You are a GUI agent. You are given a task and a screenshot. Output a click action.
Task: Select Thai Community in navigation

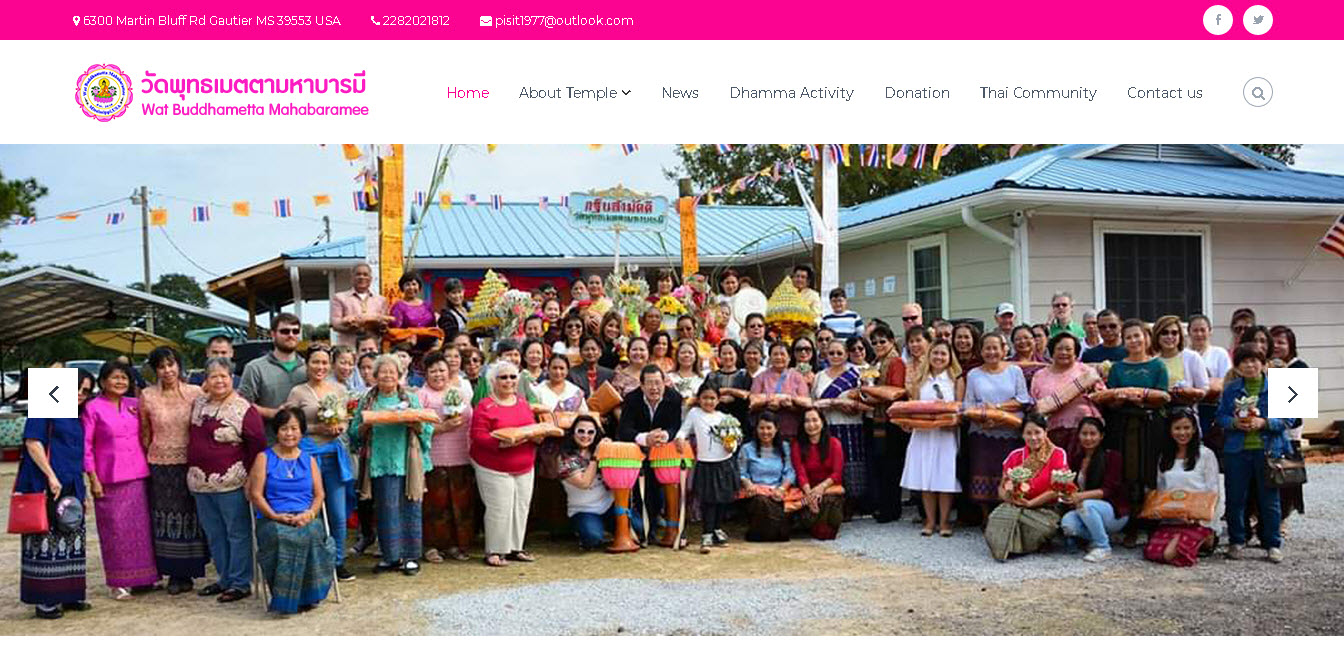(1038, 93)
